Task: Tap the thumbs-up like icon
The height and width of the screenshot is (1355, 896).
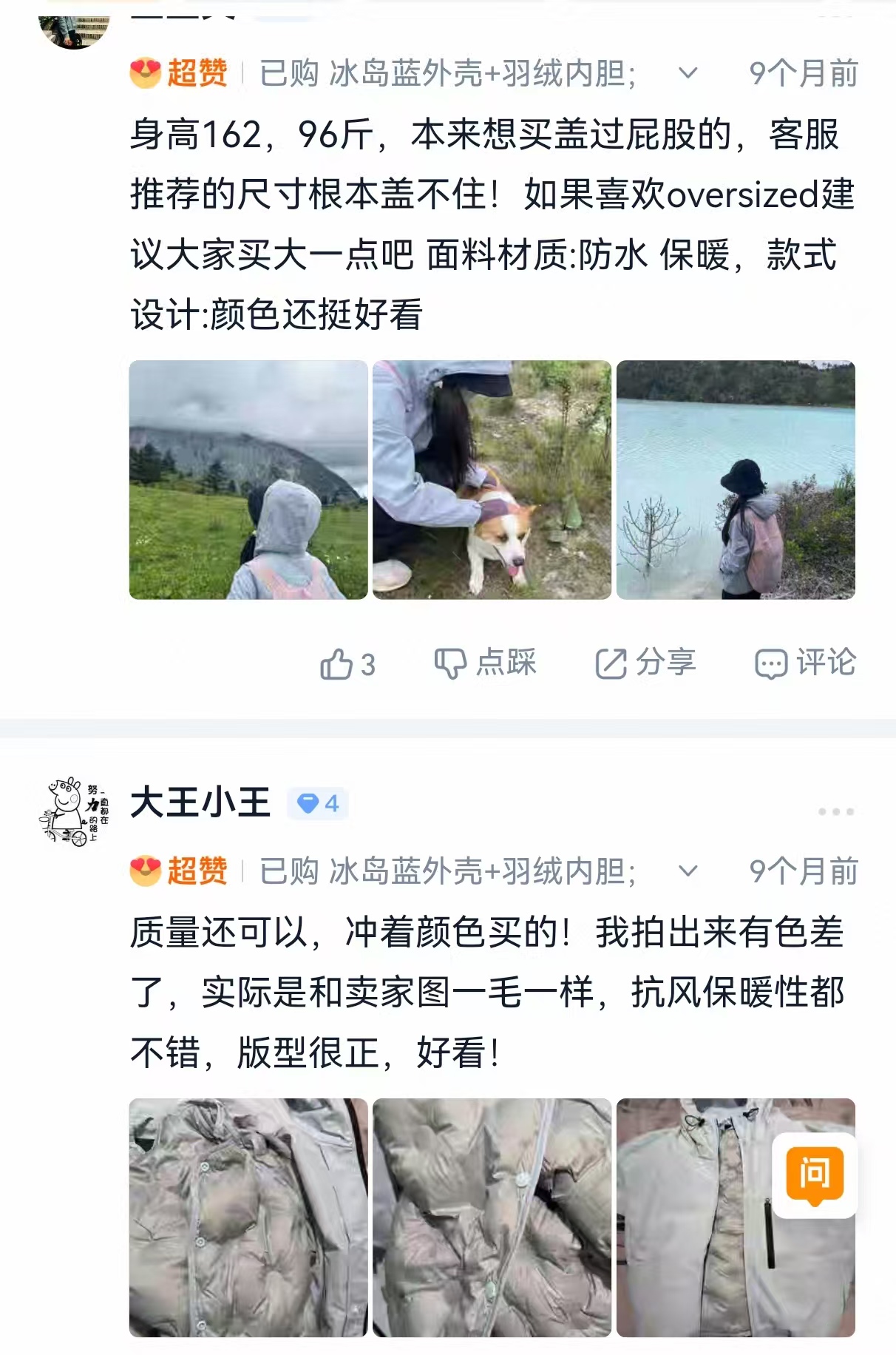Action: (336, 663)
